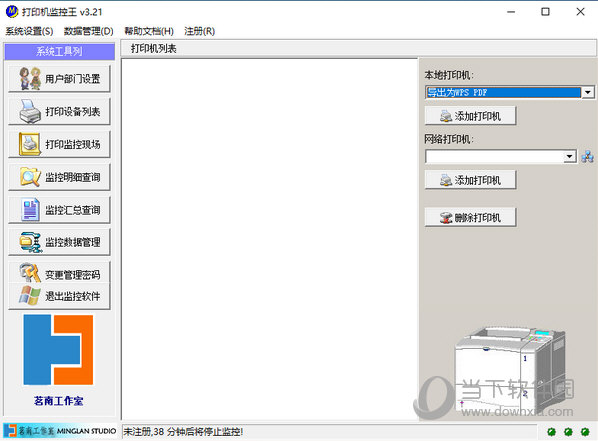Open the 帮助文档(H) menu
This screenshot has width=598, height=441.
click(149, 31)
